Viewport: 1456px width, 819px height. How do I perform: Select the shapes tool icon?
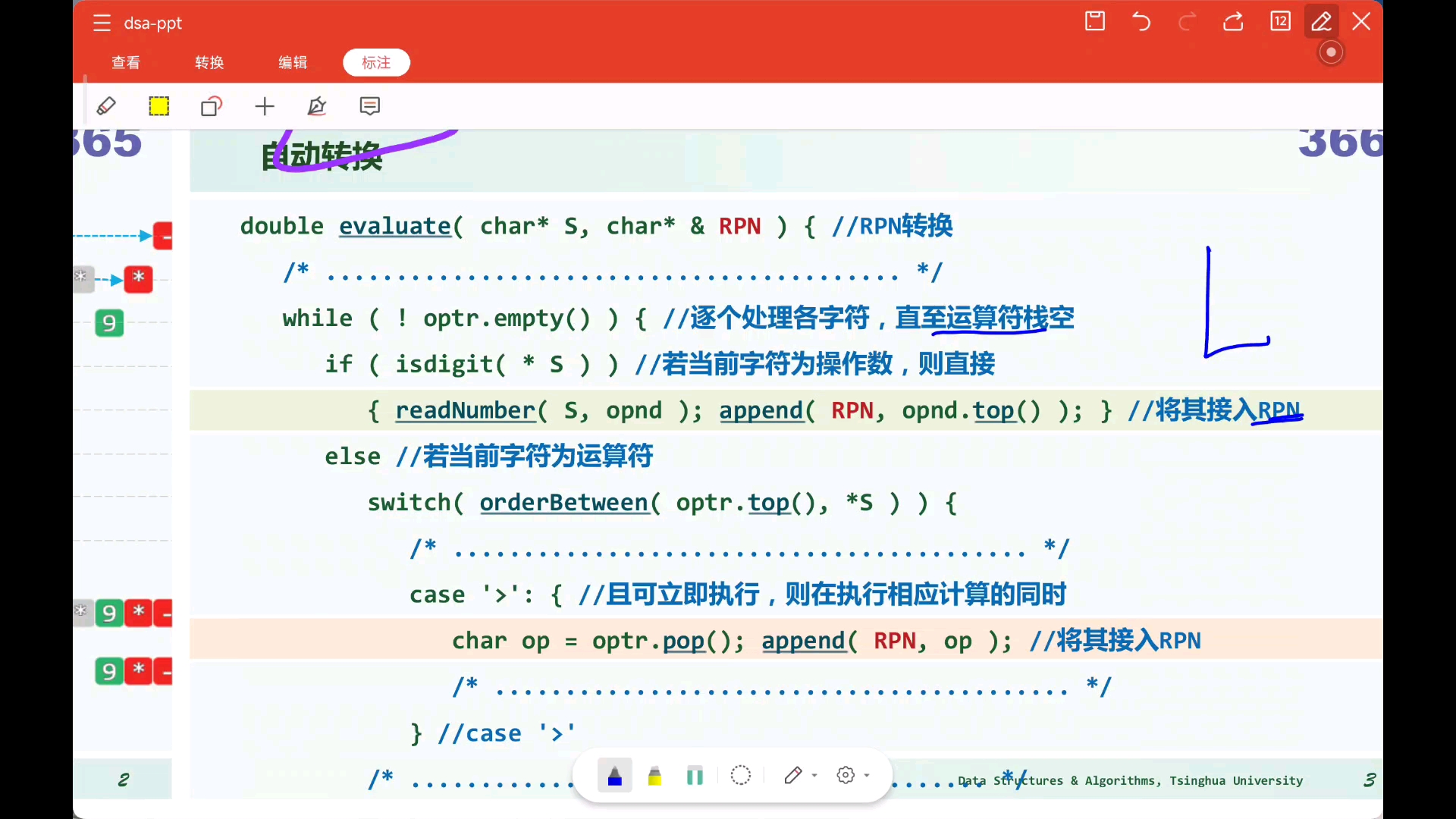212,106
